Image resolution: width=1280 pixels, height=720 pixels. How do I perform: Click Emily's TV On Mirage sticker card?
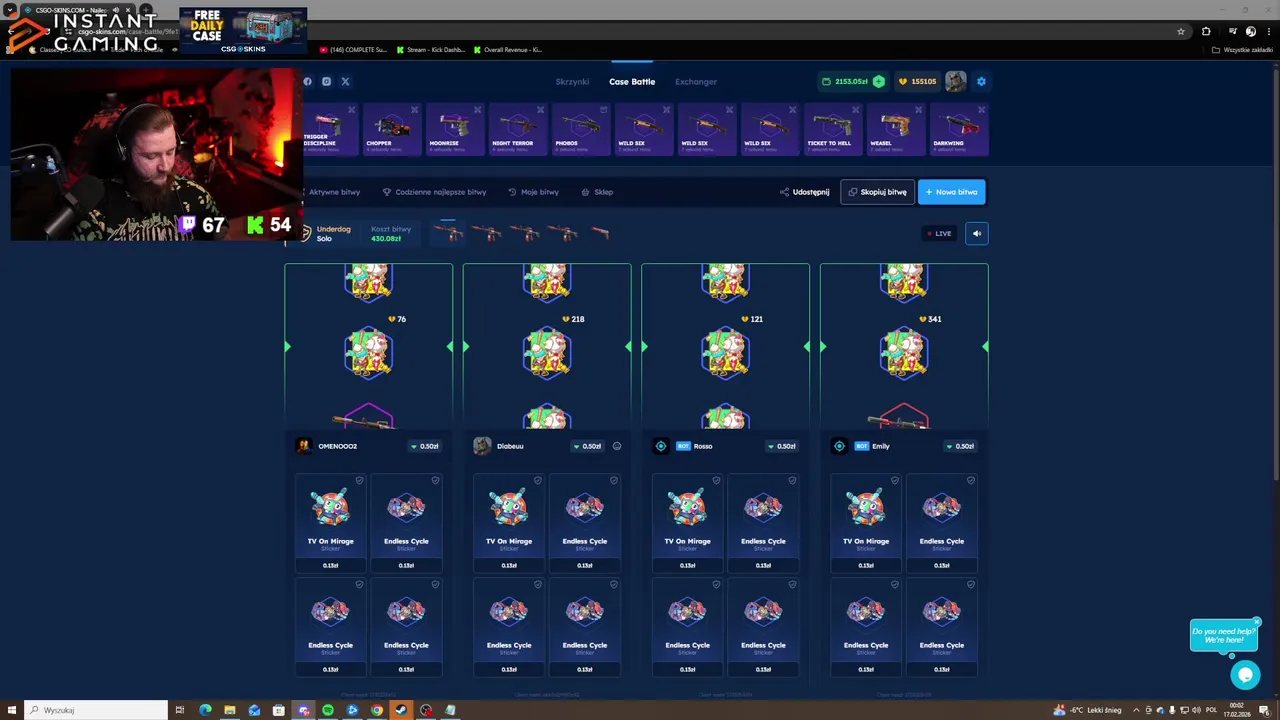866,523
